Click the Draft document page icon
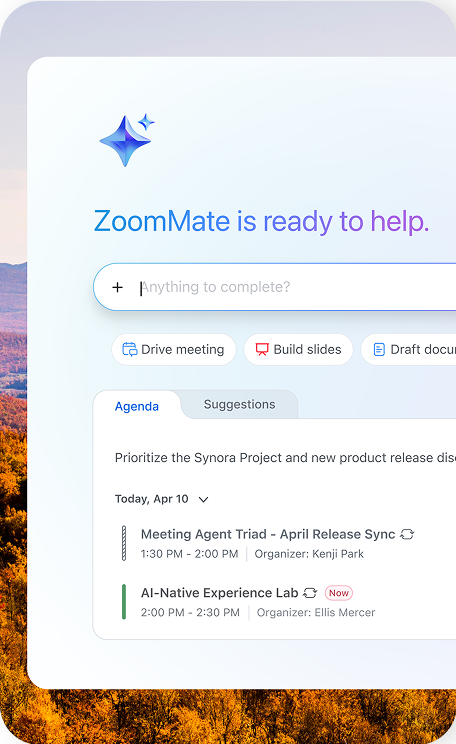Image resolution: width=456 pixels, height=744 pixels. pyautogui.click(x=379, y=350)
